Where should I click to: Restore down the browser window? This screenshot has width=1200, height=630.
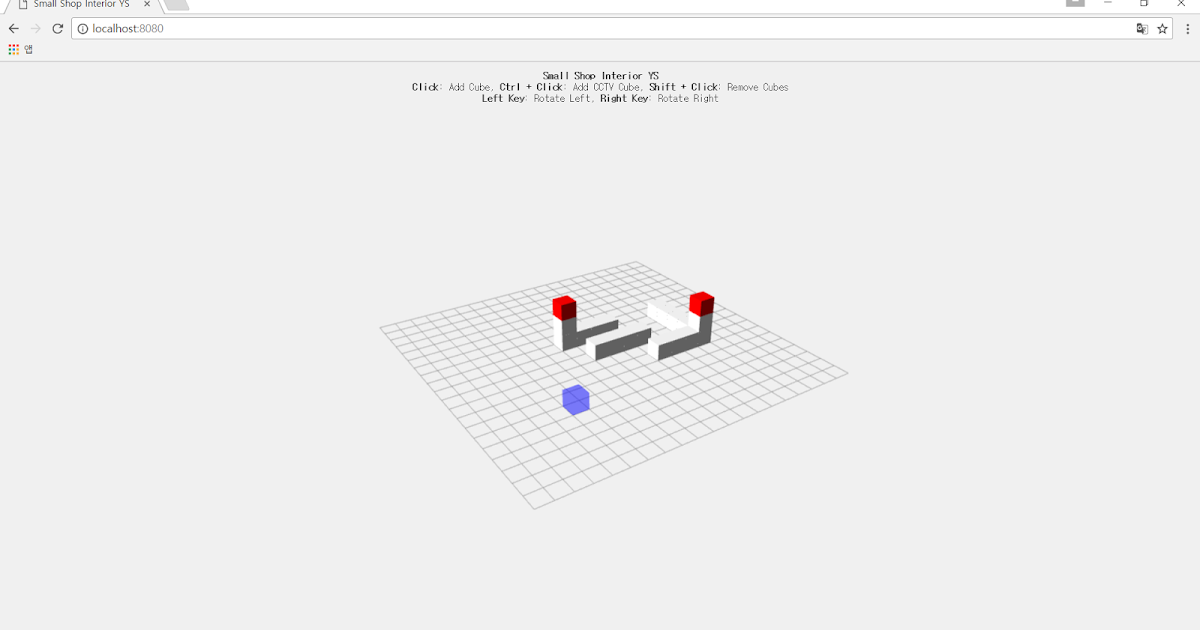click(1144, 3)
